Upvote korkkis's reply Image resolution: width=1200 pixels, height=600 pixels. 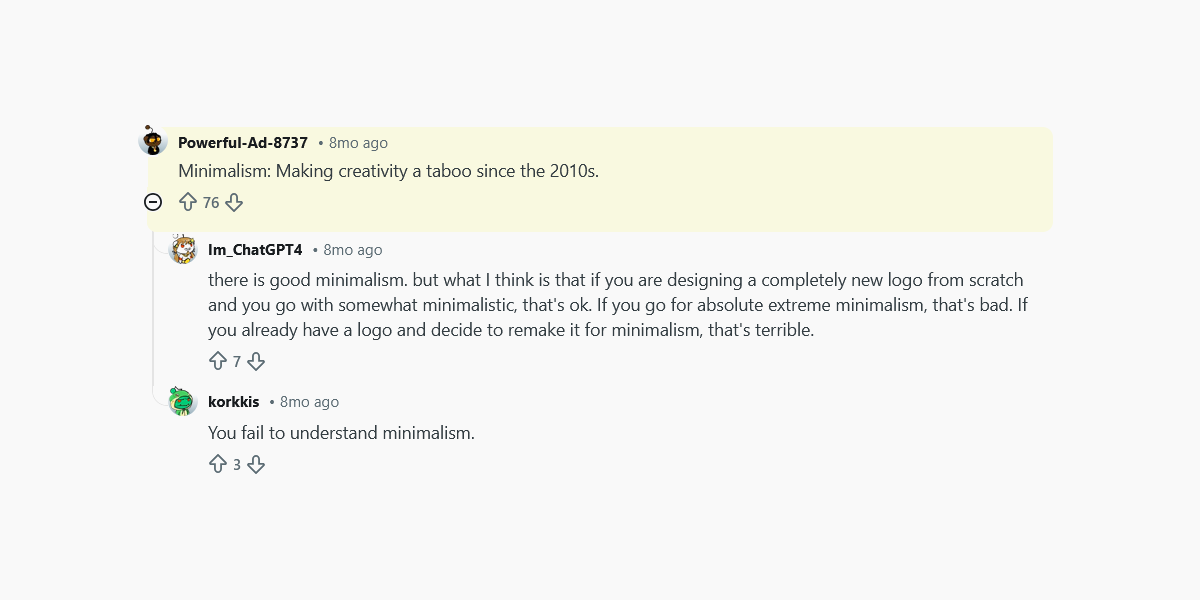click(219, 464)
